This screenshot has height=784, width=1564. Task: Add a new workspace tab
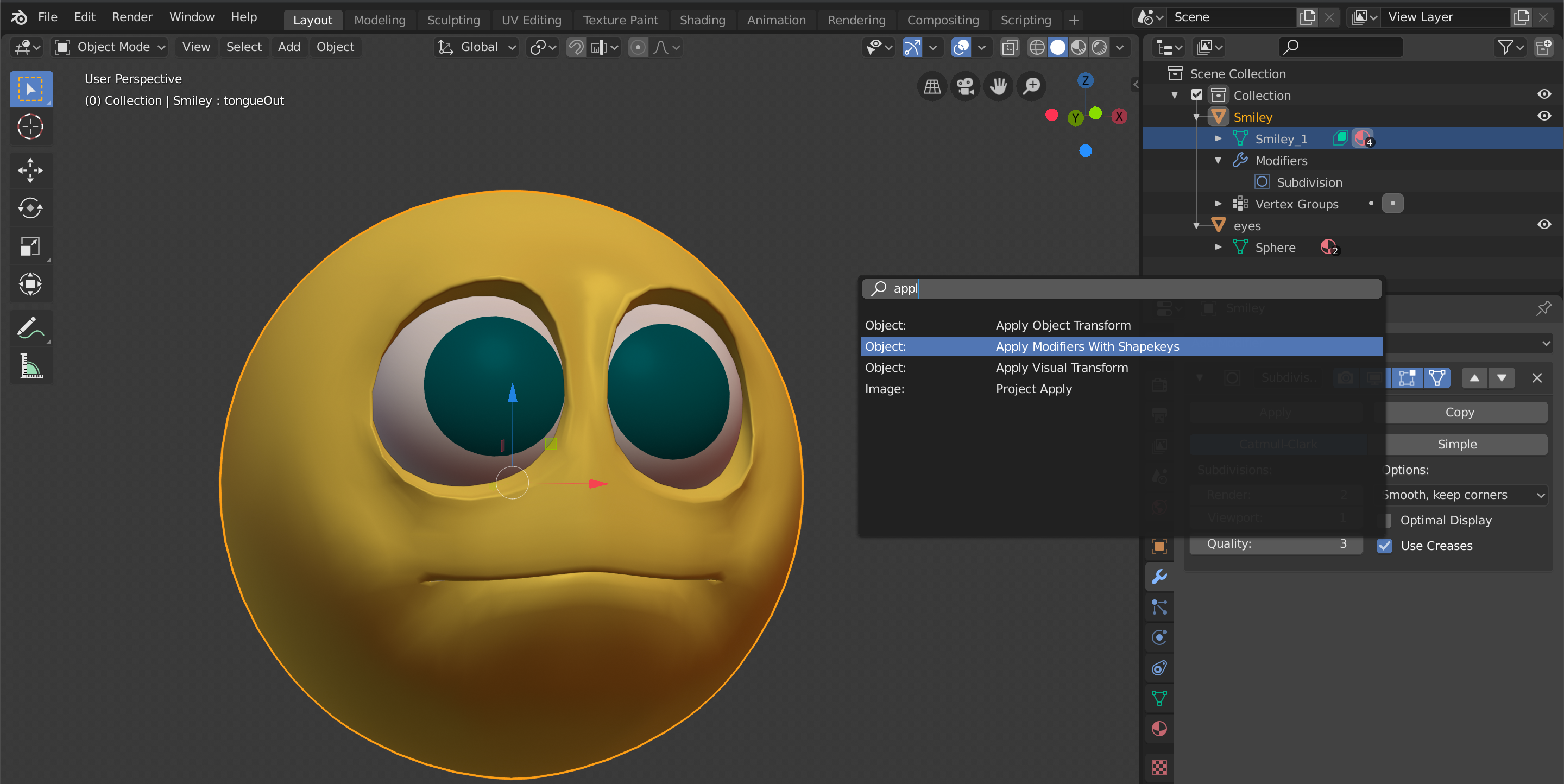[x=1074, y=20]
